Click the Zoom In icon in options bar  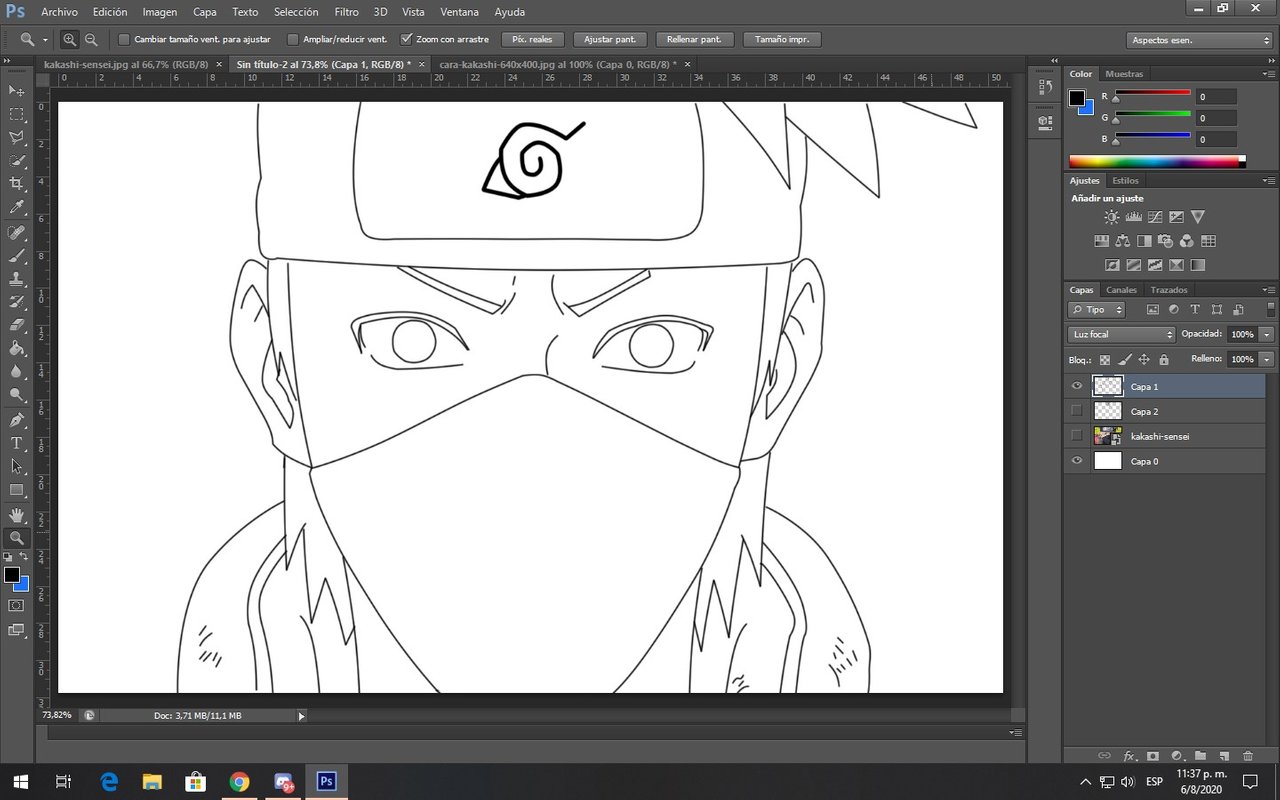[x=70, y=40]
